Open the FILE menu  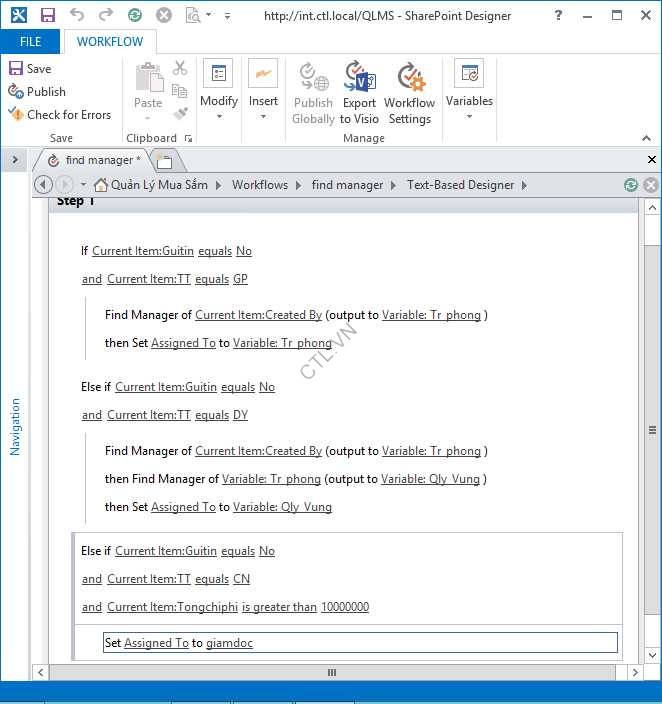tap(30, 42)
